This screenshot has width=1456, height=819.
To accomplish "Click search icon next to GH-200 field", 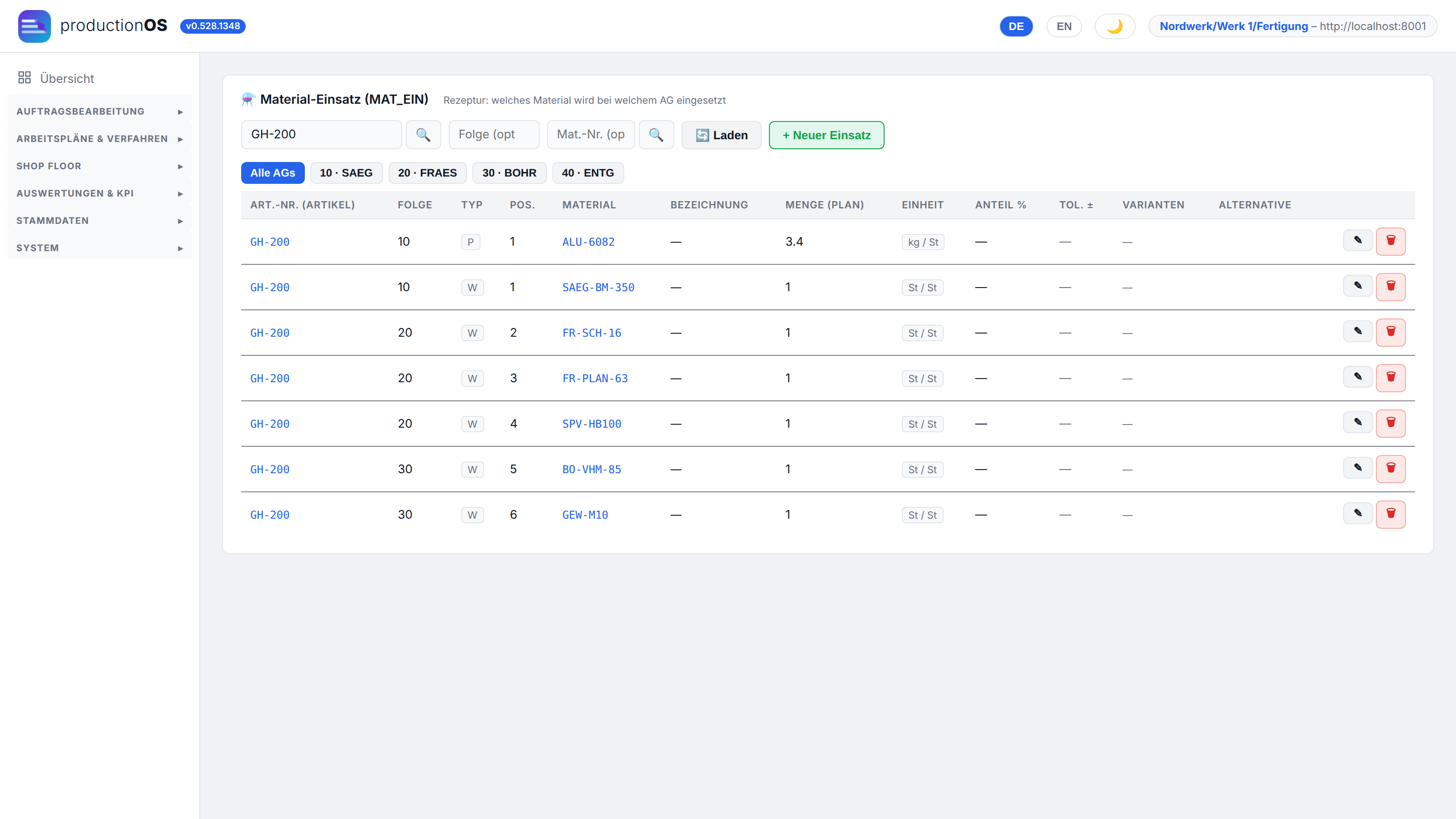I will tap(423, 135).
